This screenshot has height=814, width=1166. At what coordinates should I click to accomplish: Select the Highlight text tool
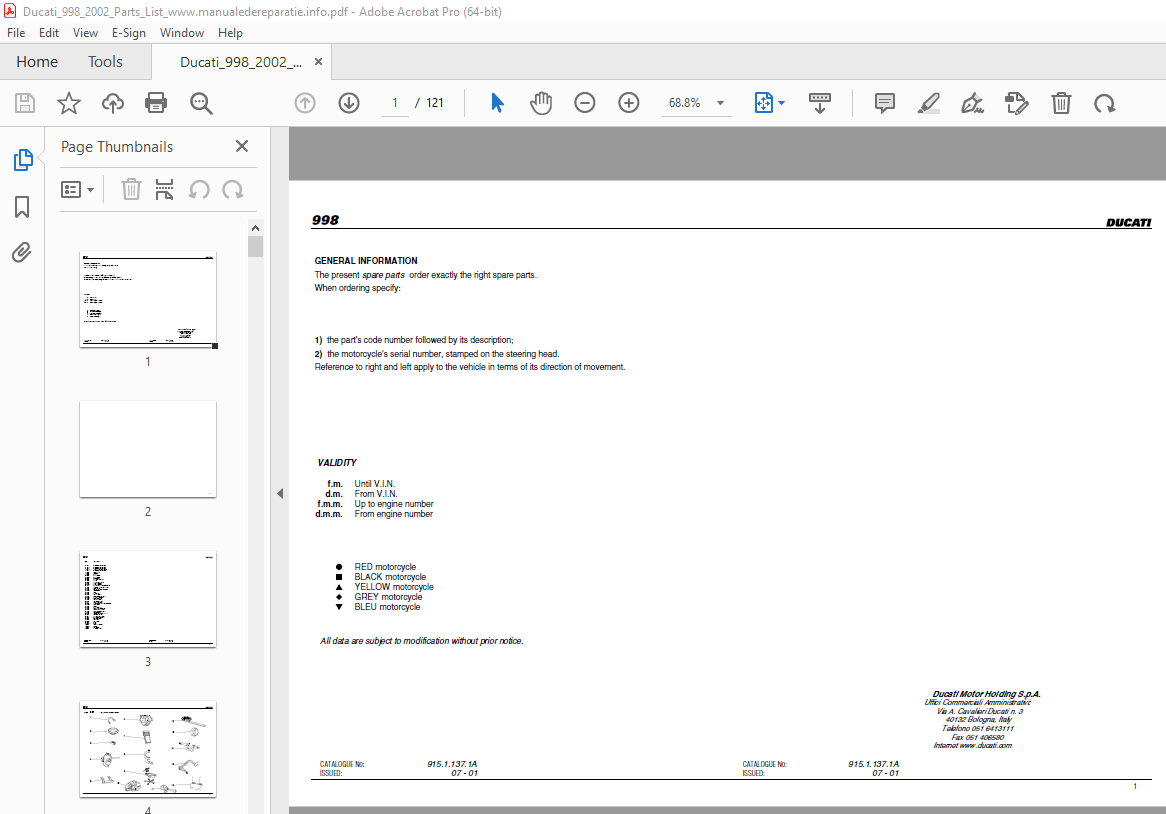click(928, 103)
